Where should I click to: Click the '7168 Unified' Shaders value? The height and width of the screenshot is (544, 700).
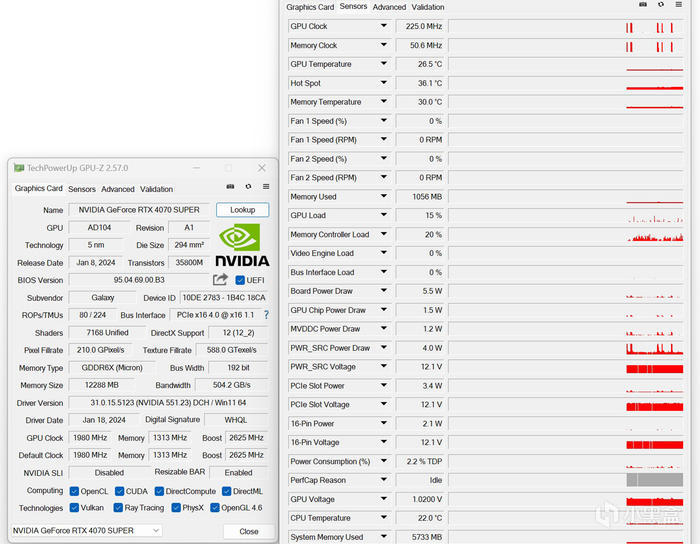107,333
